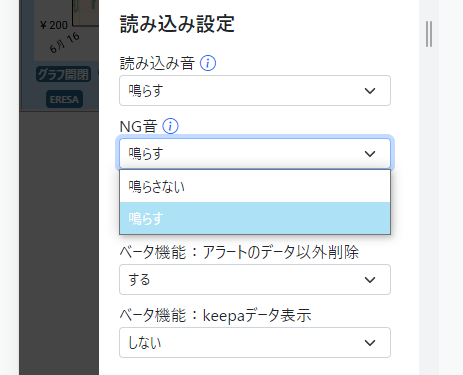Click the vertical scrollbar handle
463x375 pixels.
429,34
